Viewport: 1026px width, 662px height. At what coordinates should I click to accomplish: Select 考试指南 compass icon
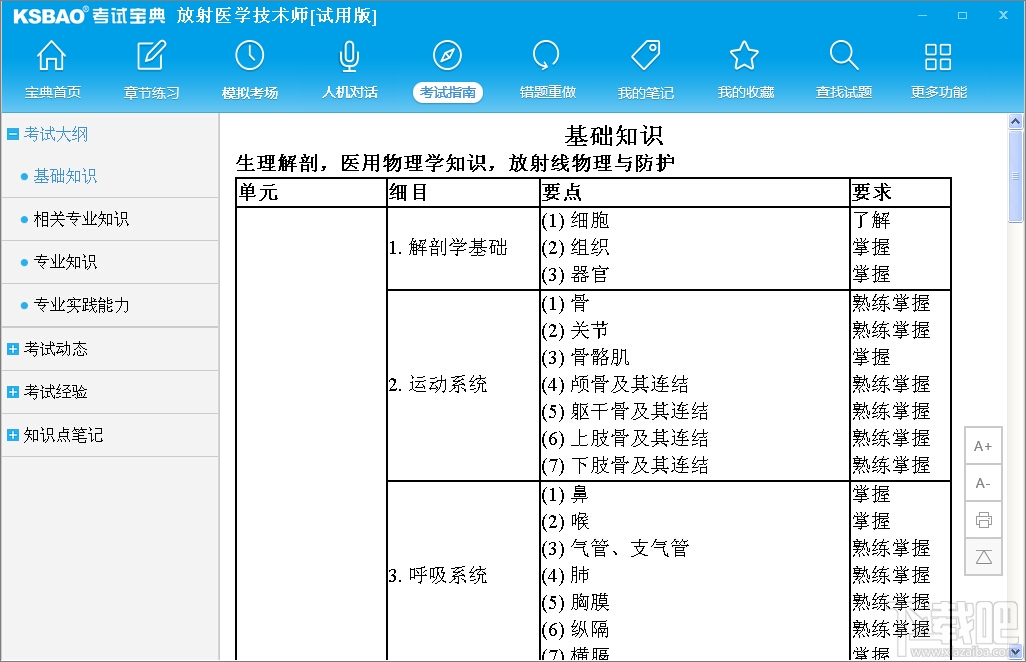pos(448,56)
